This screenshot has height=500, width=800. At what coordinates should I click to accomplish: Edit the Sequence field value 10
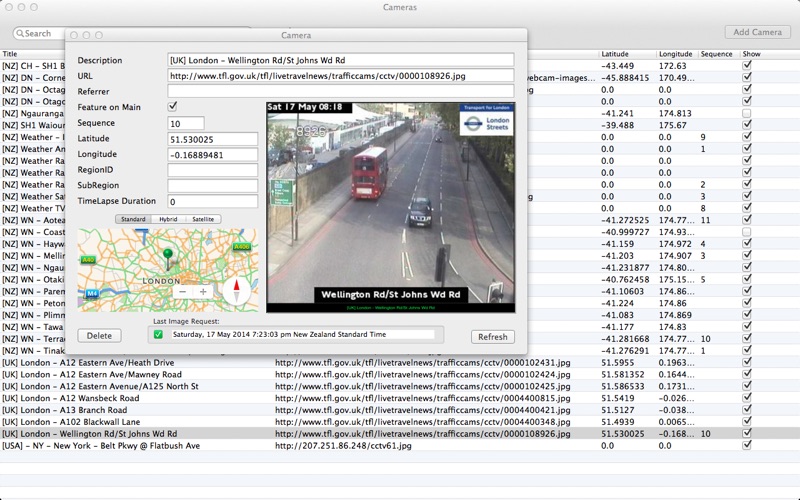[x=186, y=123]
